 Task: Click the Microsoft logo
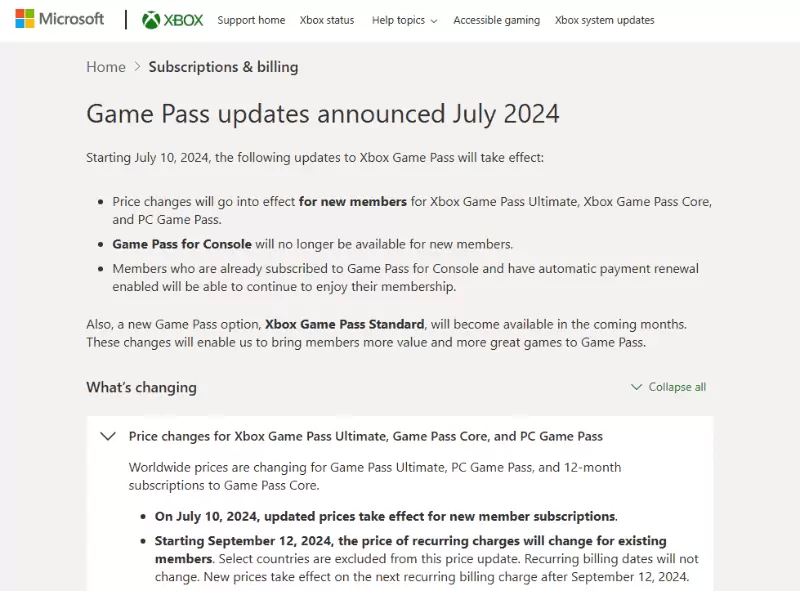tap(60, 19)
